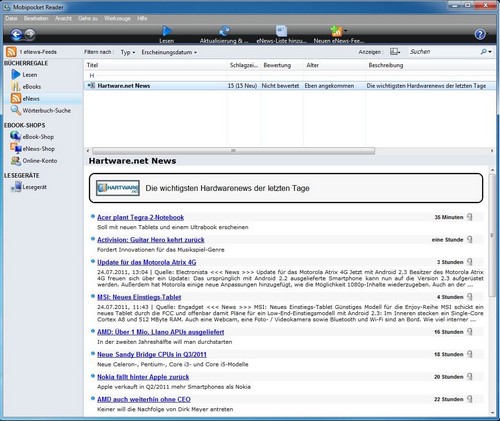Open the Ansicht menu
The height and width of the screenshot is (421, 500).
coord(63,18)
